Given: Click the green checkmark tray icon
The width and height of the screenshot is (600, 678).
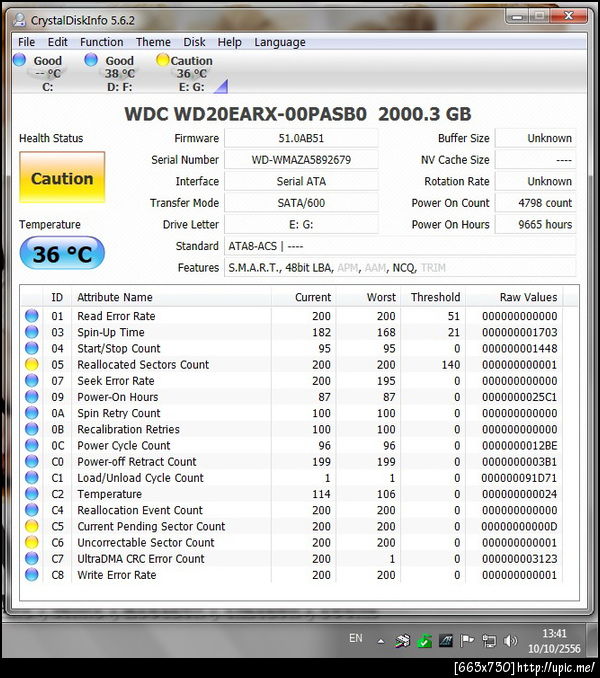Looking at the screenshot, I should pos(424,640).
